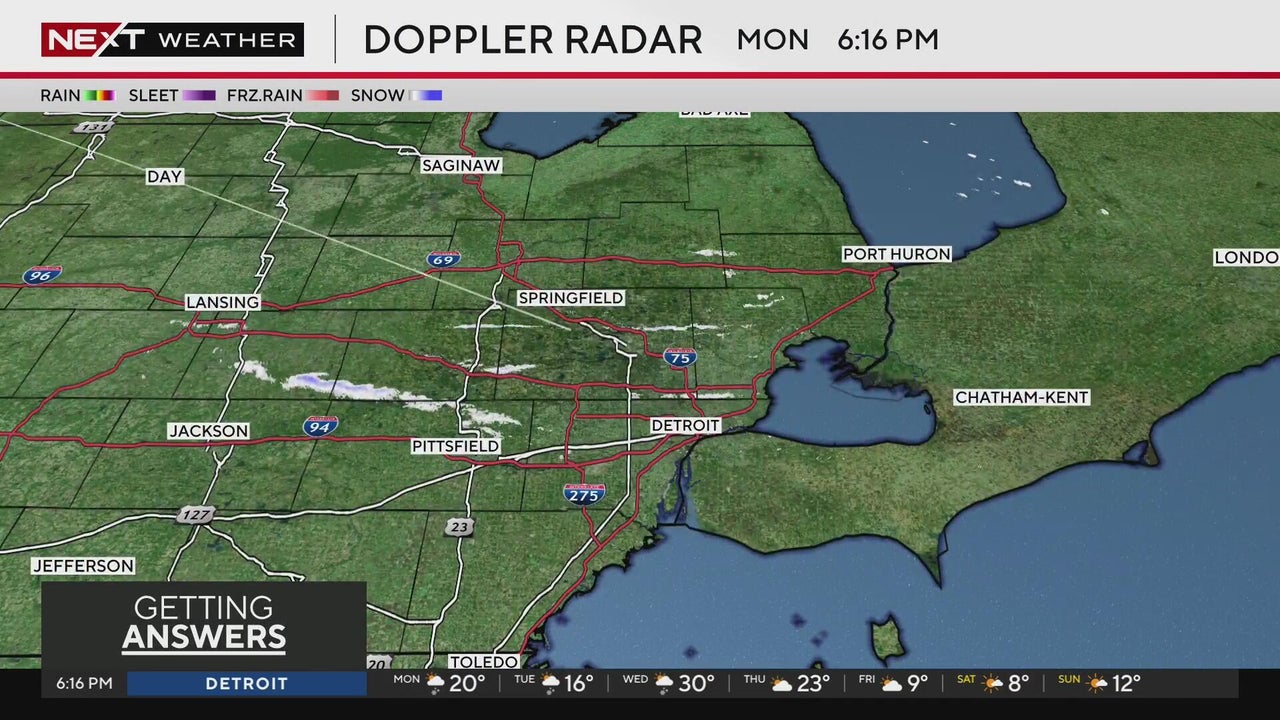The height and width of the screenshot is (720, 1280).
Task: Click the I-96 highway shield
Action: [43, 275]
